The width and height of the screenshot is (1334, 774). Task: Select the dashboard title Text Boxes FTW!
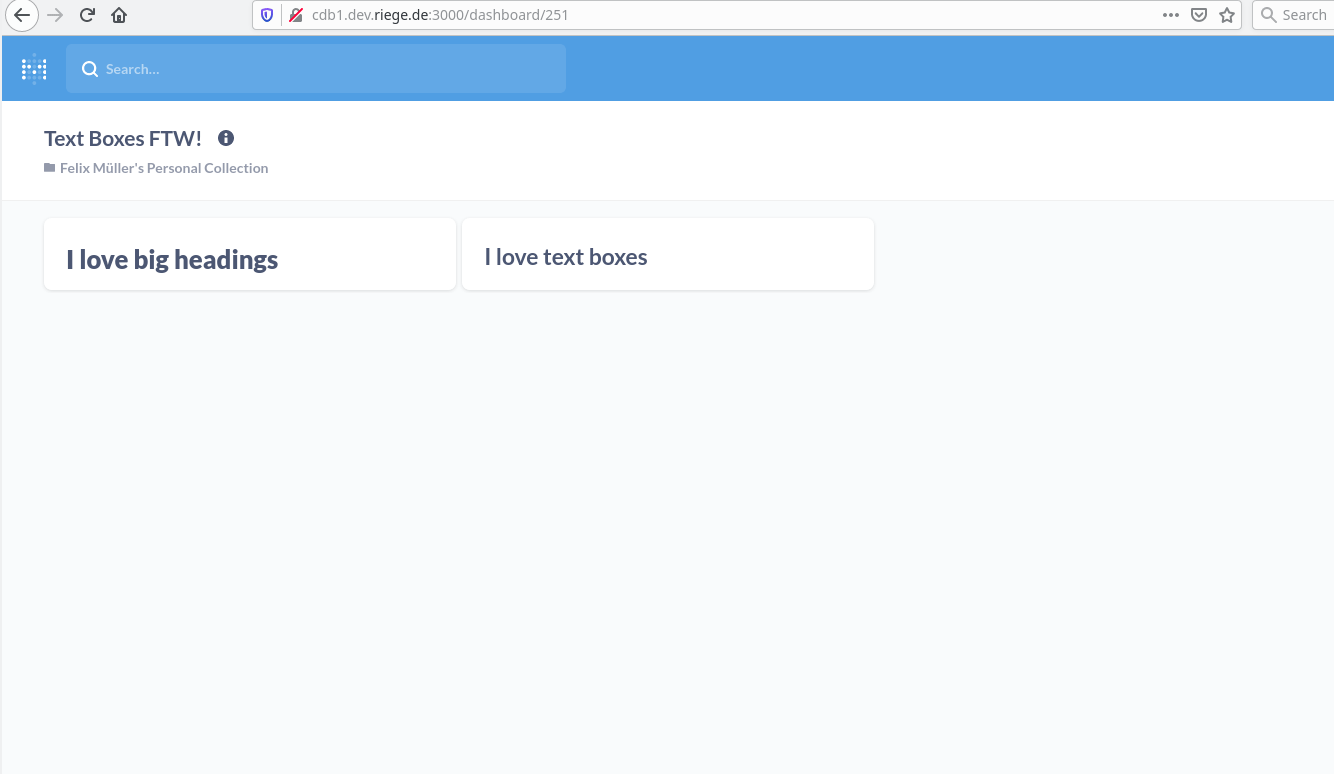pos(123,138)
